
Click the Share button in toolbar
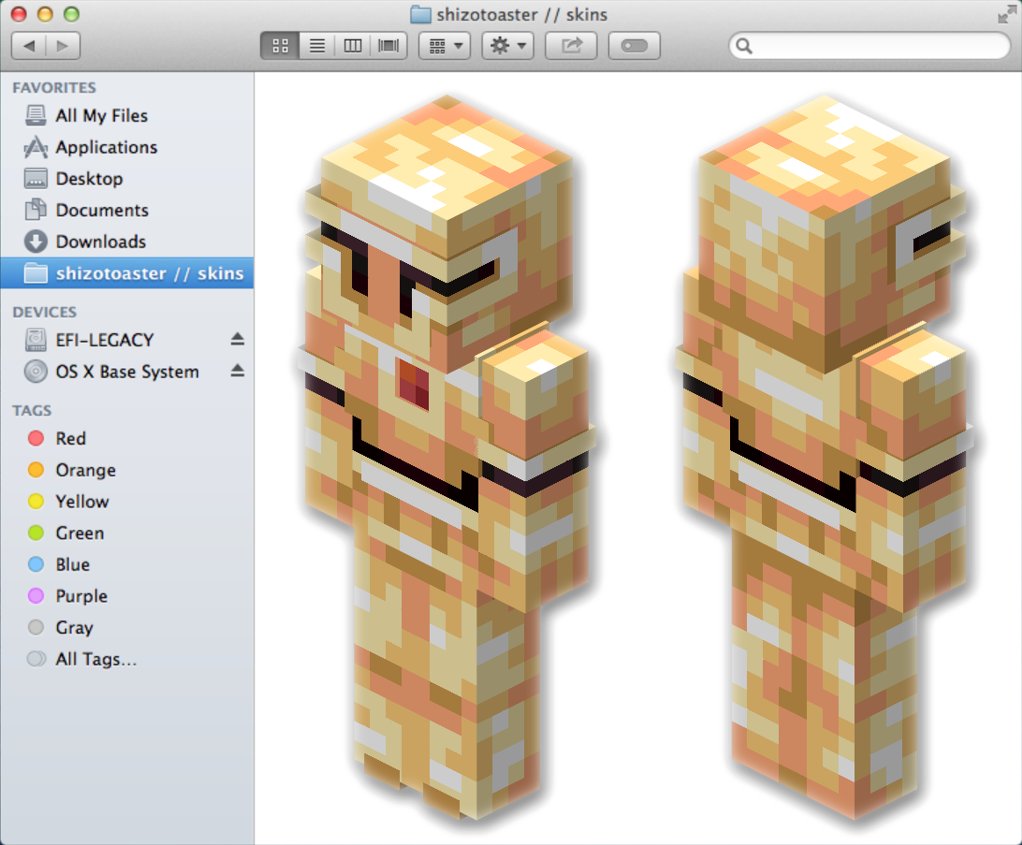coord(571,46)
